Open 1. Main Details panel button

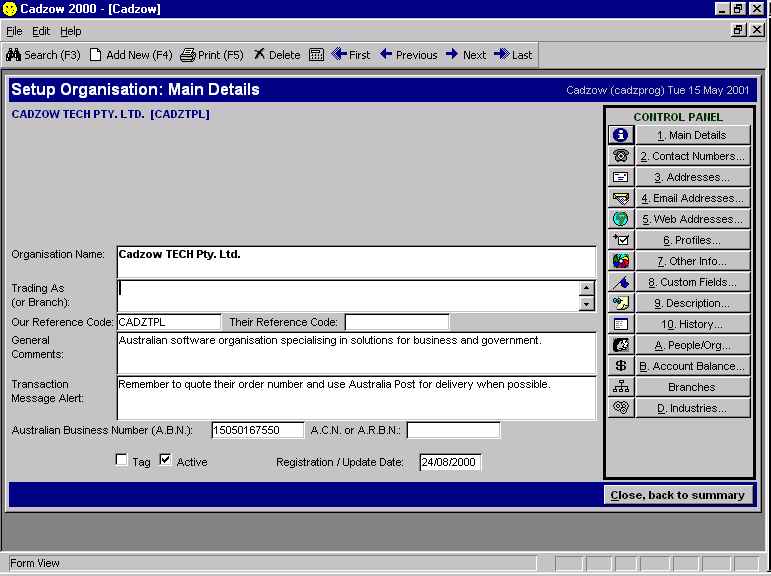[692, 135]
